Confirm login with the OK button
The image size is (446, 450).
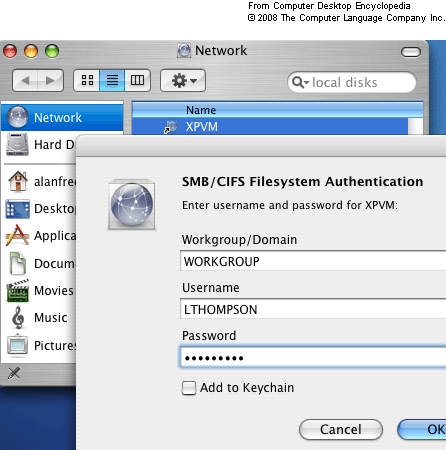pyautogui.click(x=422, y=429)
